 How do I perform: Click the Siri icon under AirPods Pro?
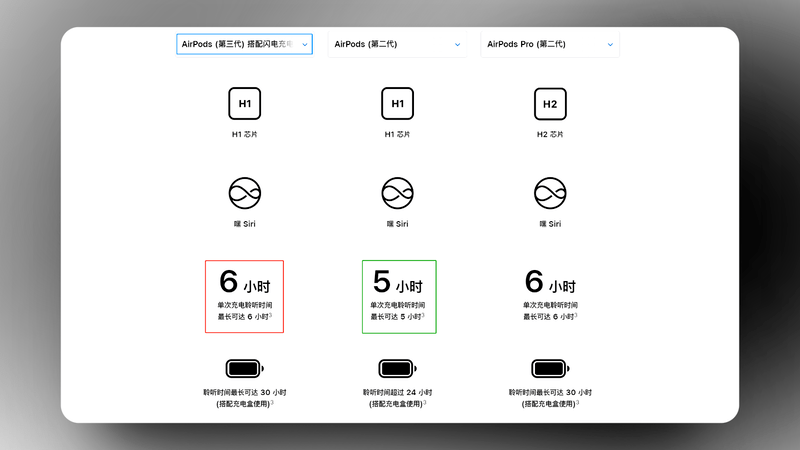[x=550, y=193]
